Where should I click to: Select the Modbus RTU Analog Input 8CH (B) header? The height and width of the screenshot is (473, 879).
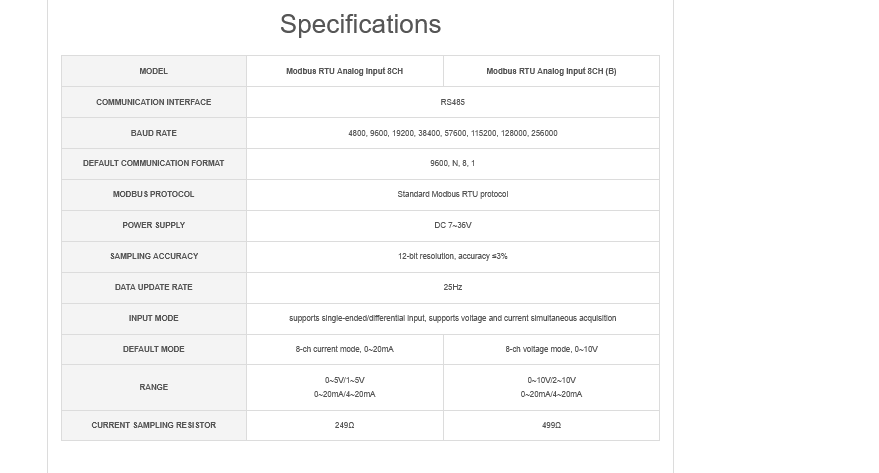[x=551, y=71]
